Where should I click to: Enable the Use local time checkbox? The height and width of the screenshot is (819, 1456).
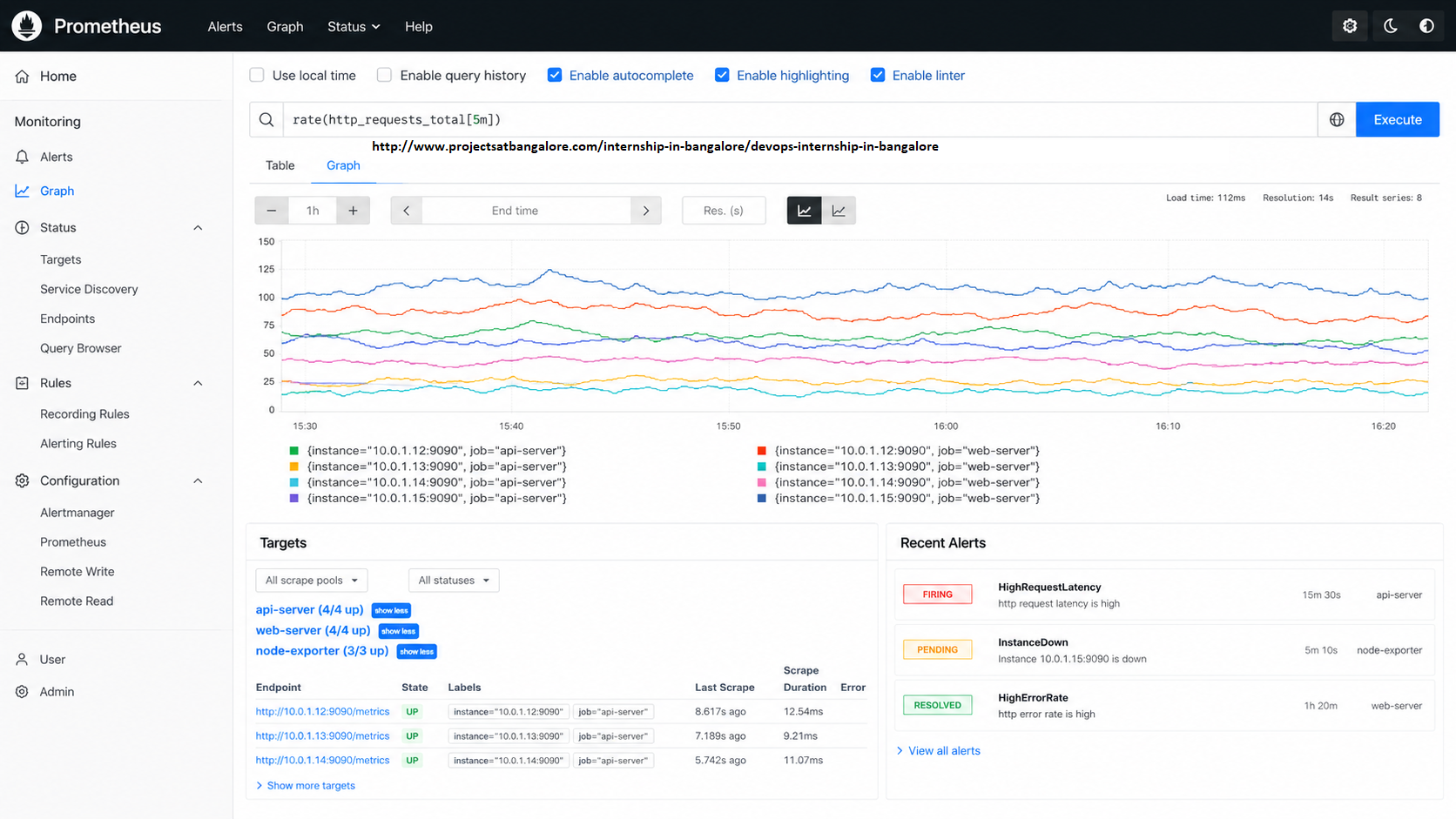point(257,75)
